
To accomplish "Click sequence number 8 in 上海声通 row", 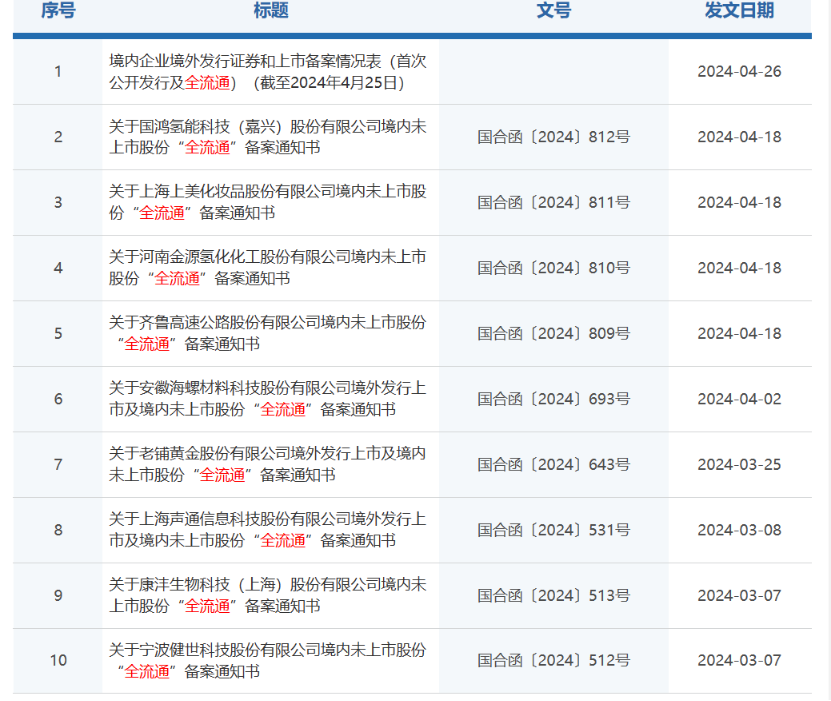I will (58, 530).
